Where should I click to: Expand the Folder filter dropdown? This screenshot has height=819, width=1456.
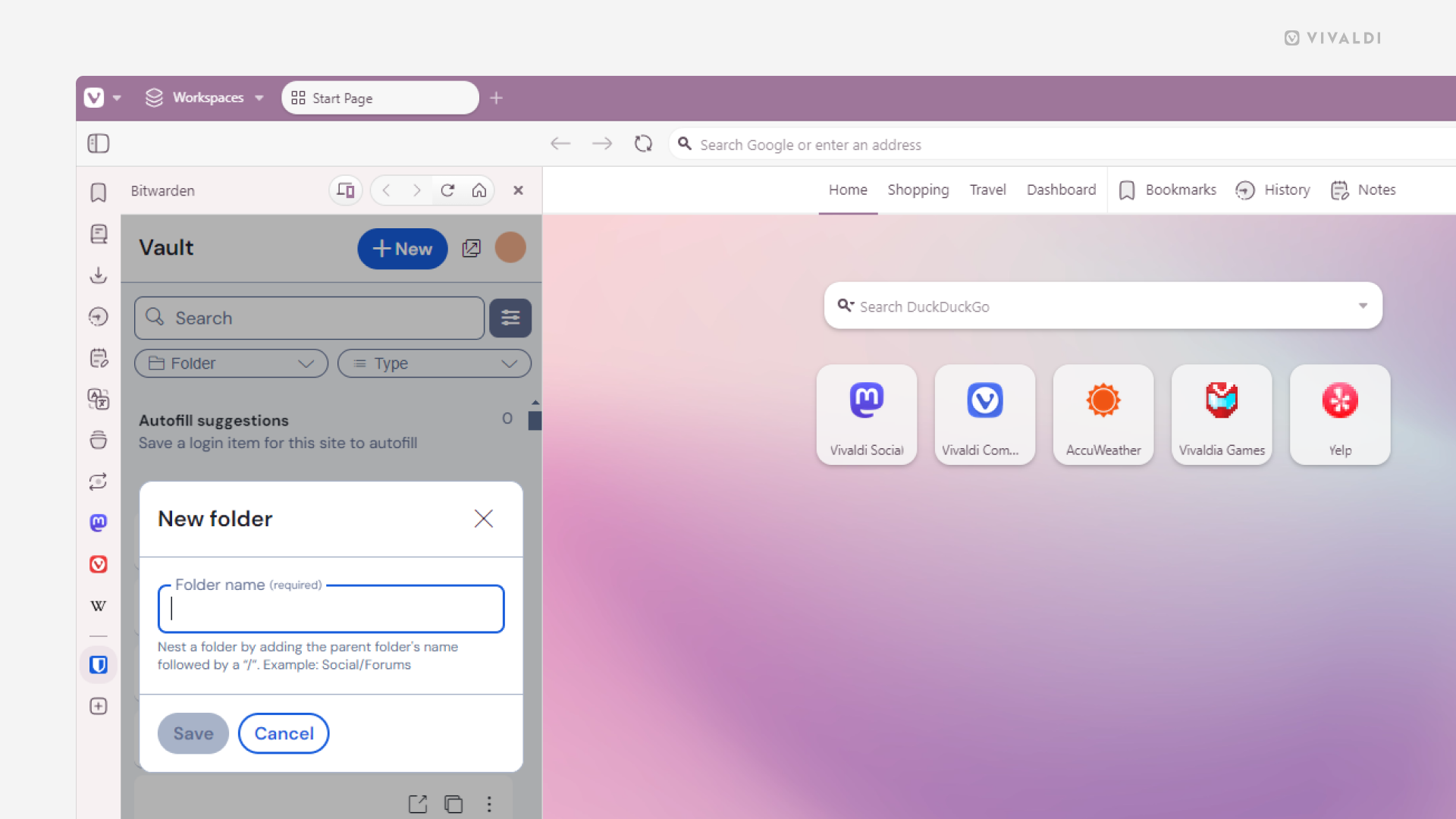click(231, 363)
